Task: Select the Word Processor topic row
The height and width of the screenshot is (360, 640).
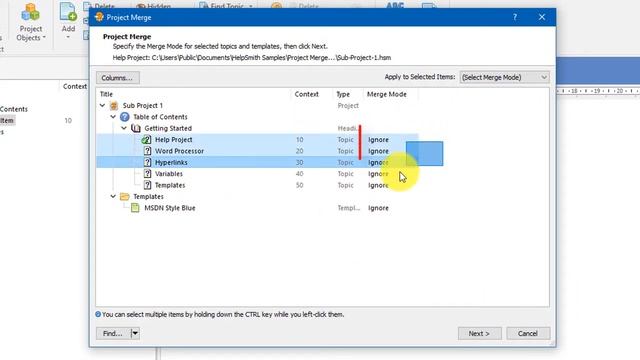Action: coord(257,151)
